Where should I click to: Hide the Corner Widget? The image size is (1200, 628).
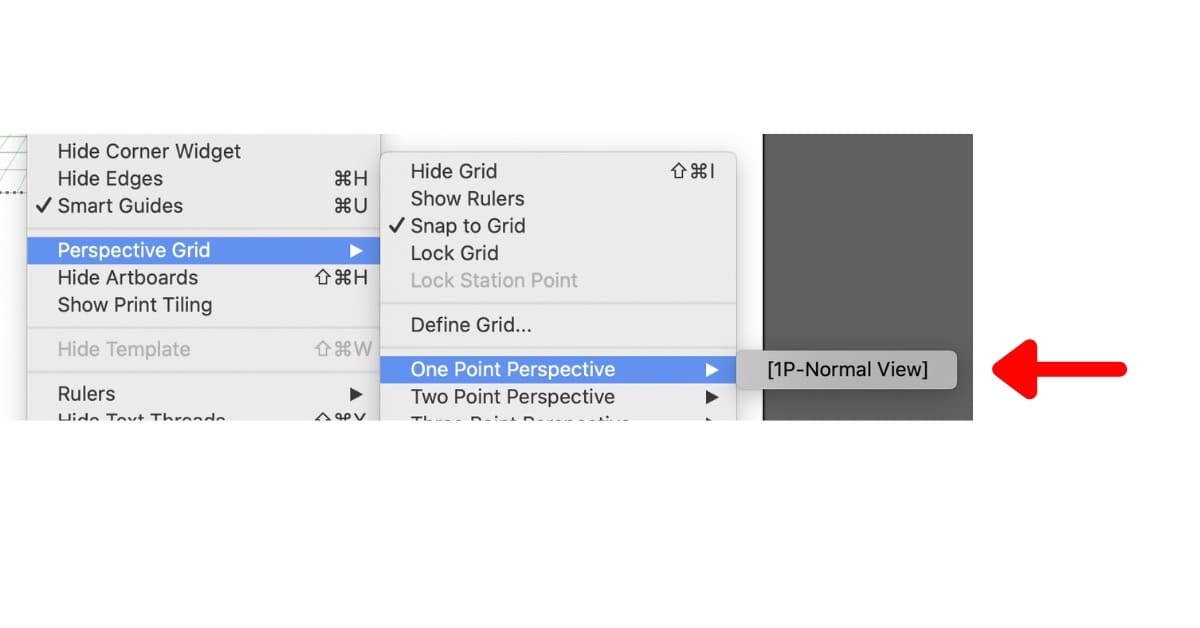click(149, 151)
